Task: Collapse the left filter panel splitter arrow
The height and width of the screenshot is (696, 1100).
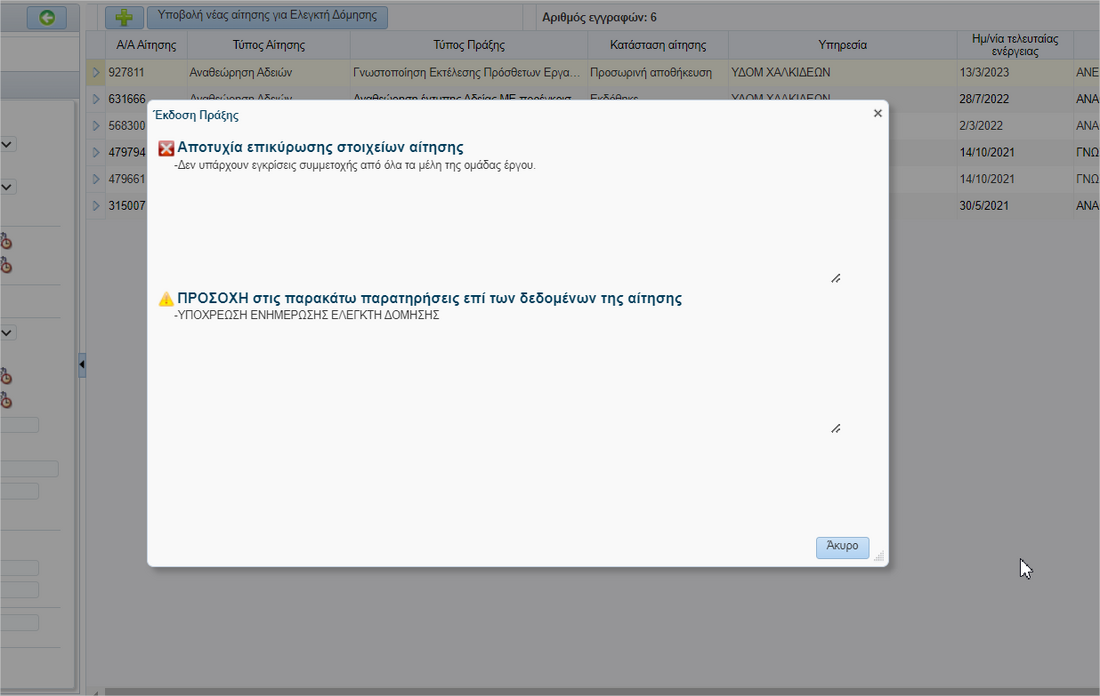Action: click(x=82, y=366)
